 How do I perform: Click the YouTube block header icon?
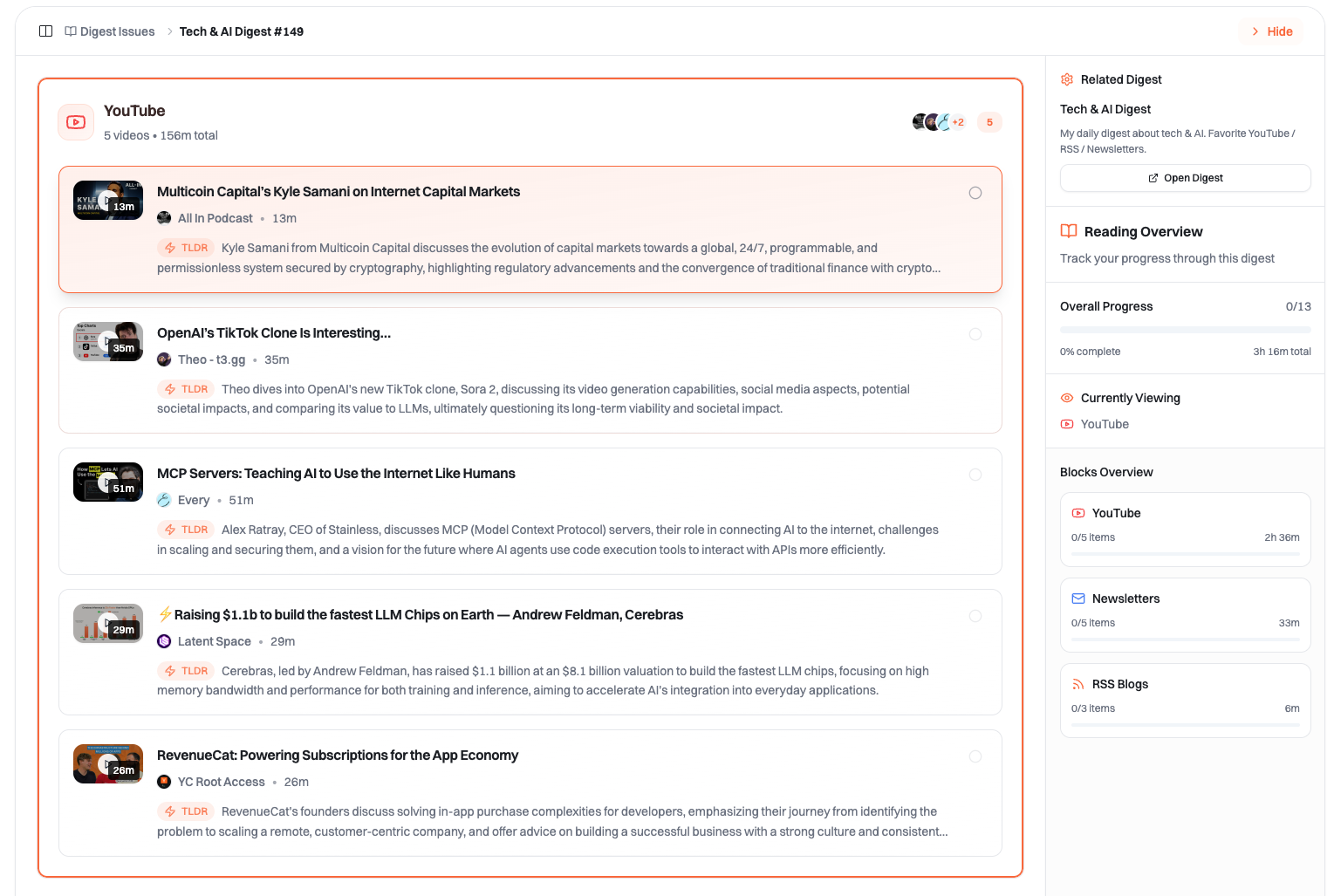76,122
